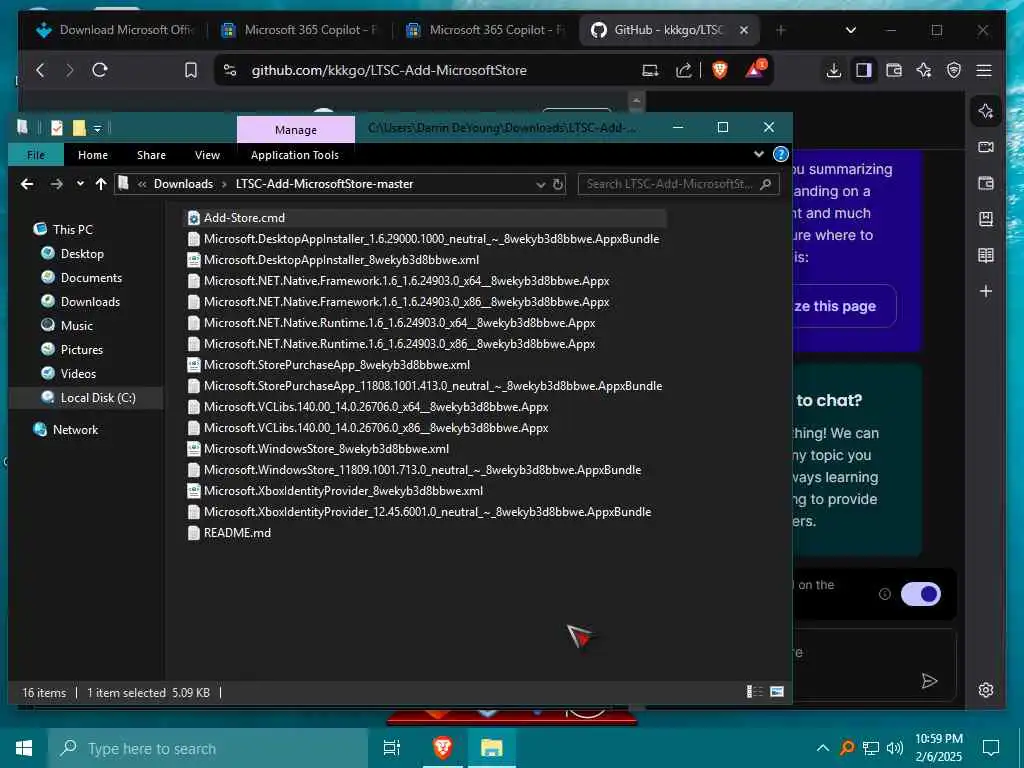Switch Explorer to large icons view
Viewport: 1024px width, 768px height.
(x=777, y=692)
